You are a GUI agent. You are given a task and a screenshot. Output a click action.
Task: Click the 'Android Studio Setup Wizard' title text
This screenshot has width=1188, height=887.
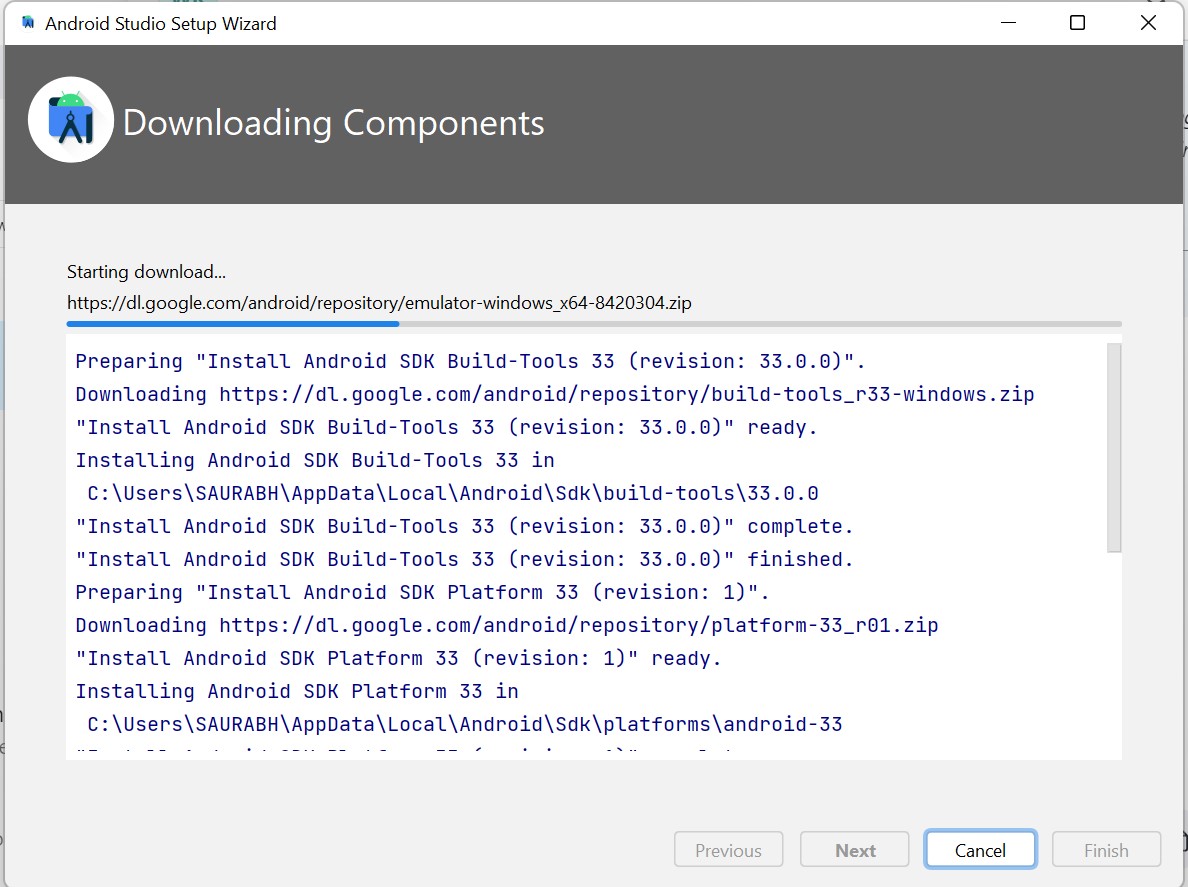160,23
